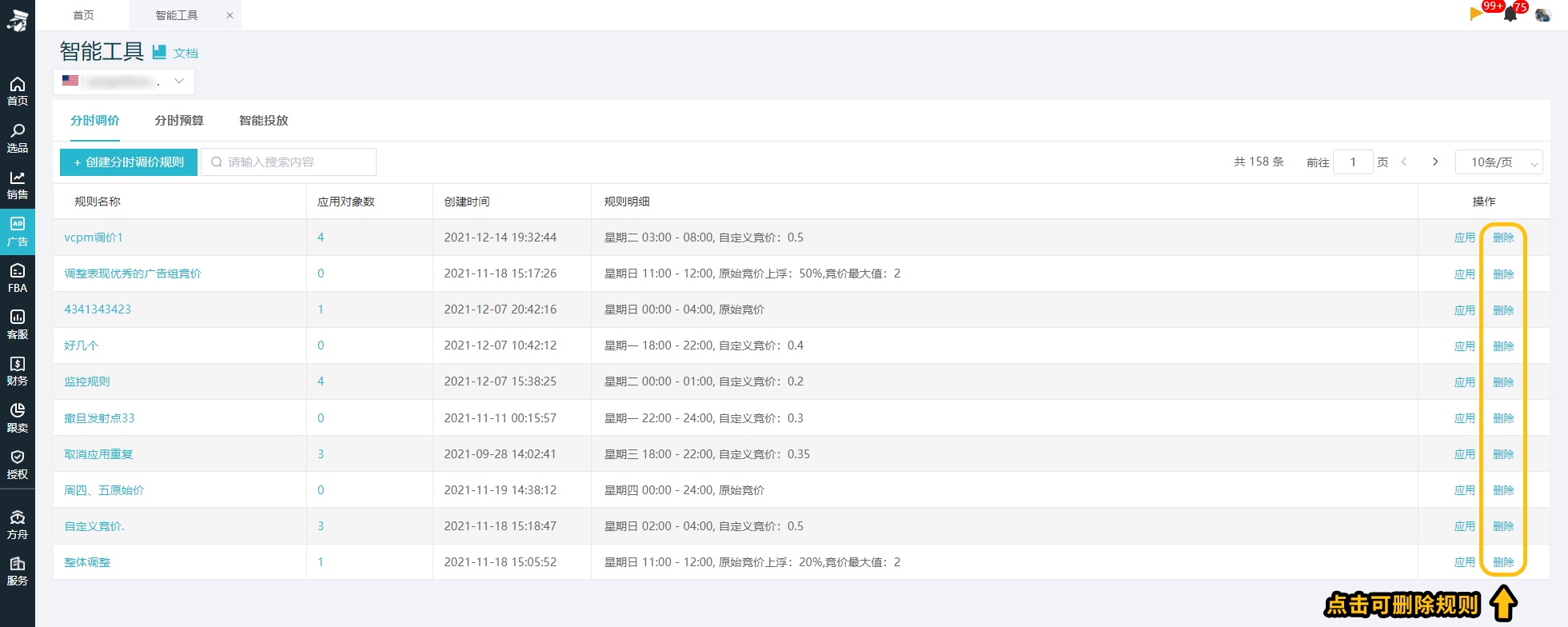Go to previous page arrow
The image size is (1568, 627).
click(x=1404, y=162)
